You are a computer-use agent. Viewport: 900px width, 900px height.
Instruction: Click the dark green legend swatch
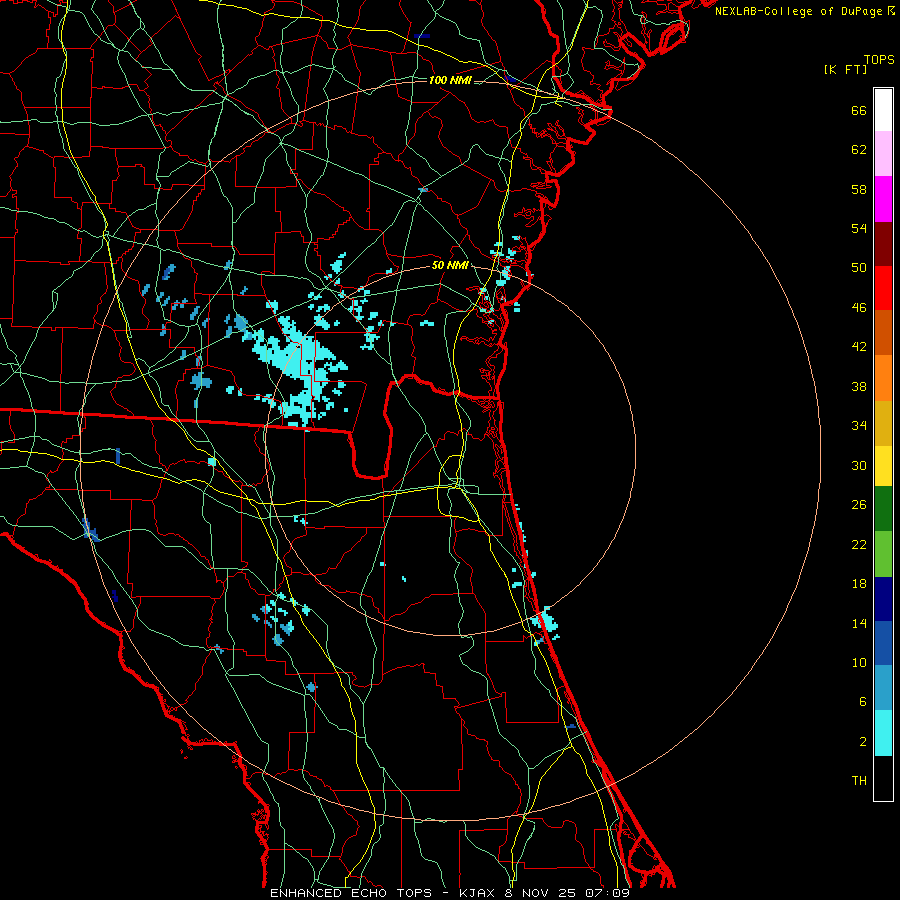[x=883, y=509]
